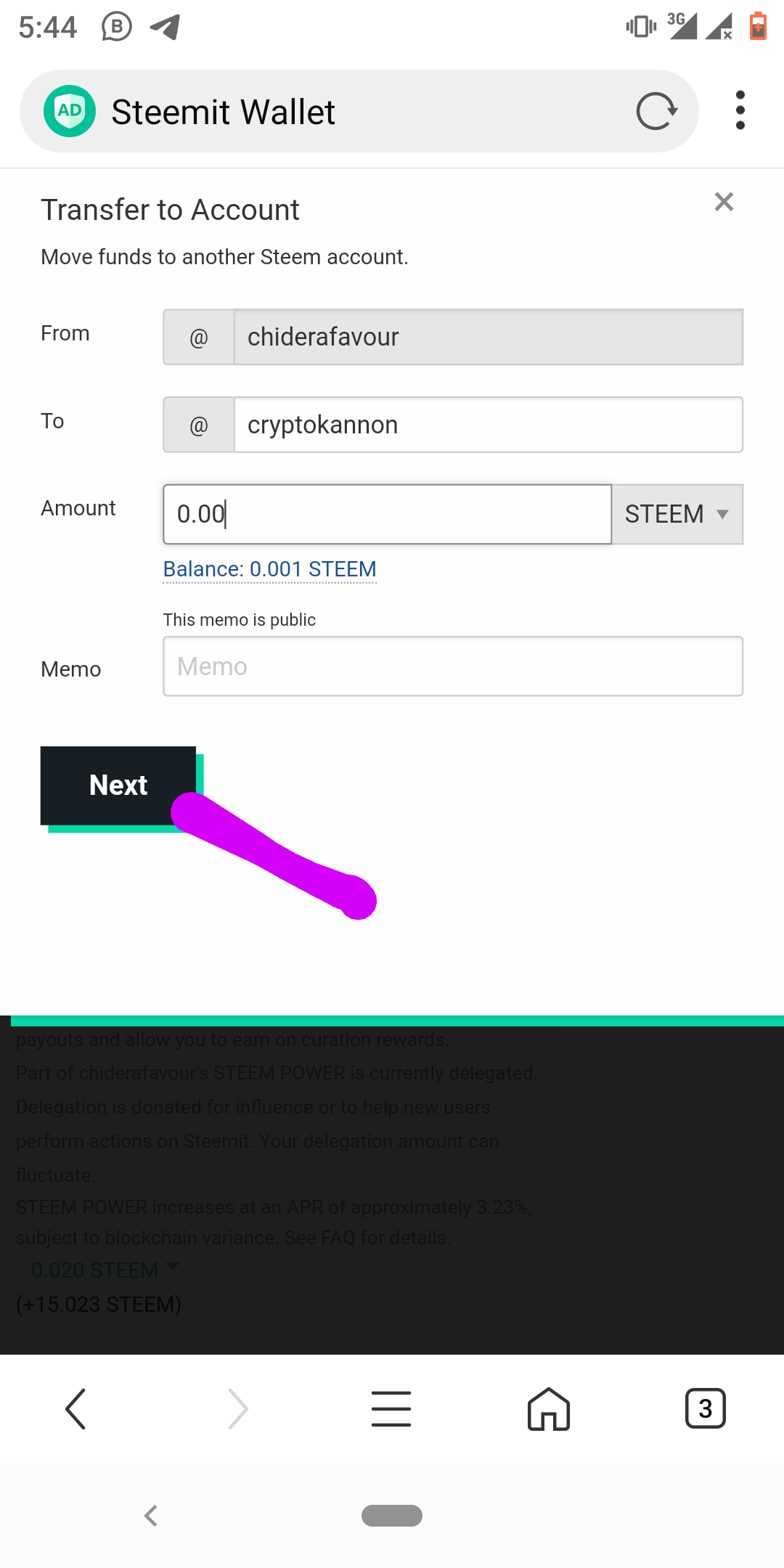784x1568 pixels.
Task: Expand the 0.020 STEEM dropdown arrow
Action: coord(173,1266)
